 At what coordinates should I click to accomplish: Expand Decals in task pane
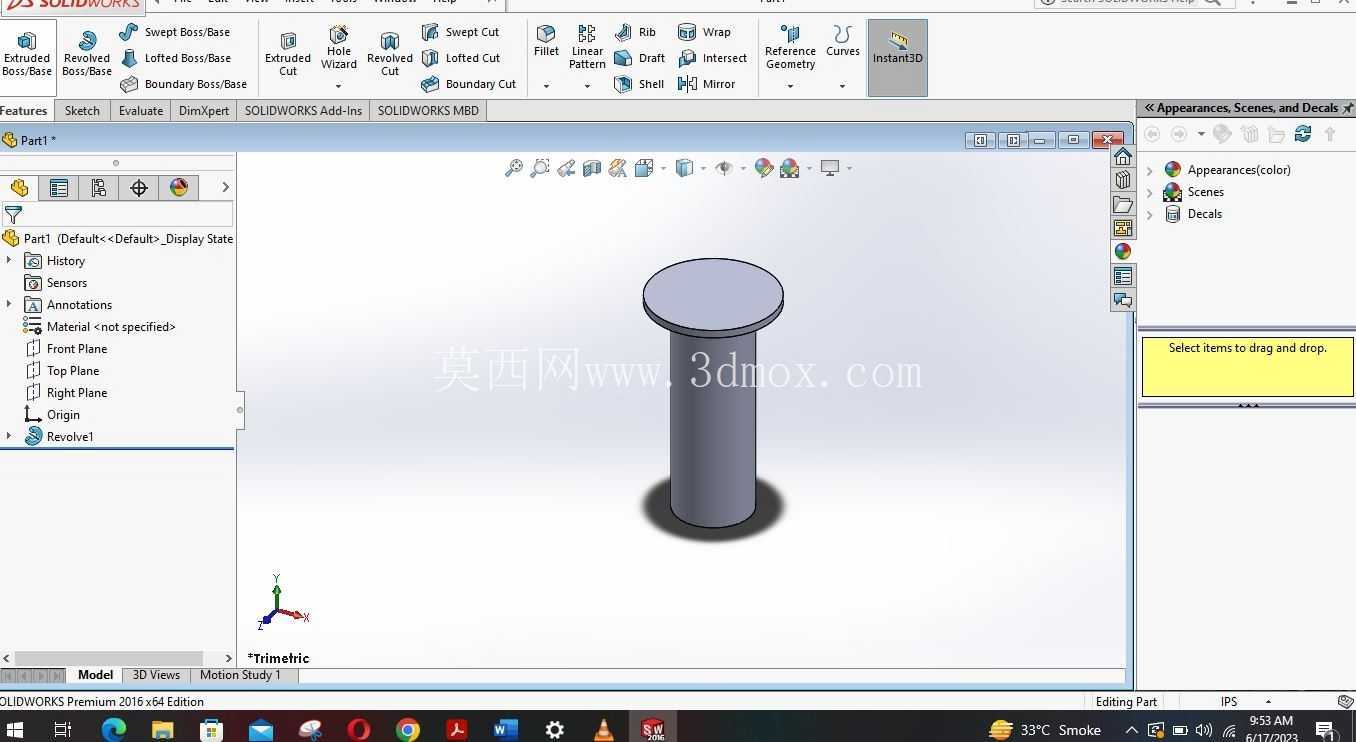[x=1150, y=214]
